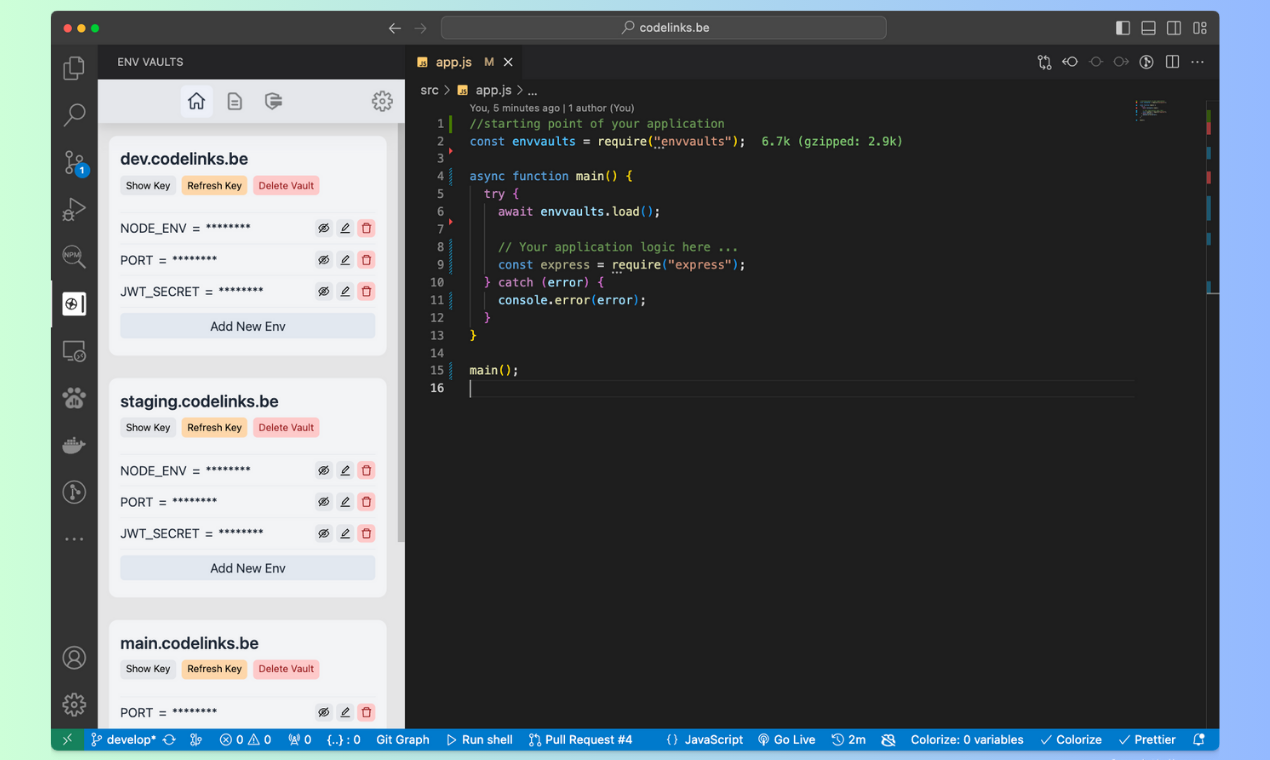Reveal NODE_ENV value in staging.codelinks.be
This screenshot has height=760, width=1270.
pyautogui.click(x=323, y=470)
